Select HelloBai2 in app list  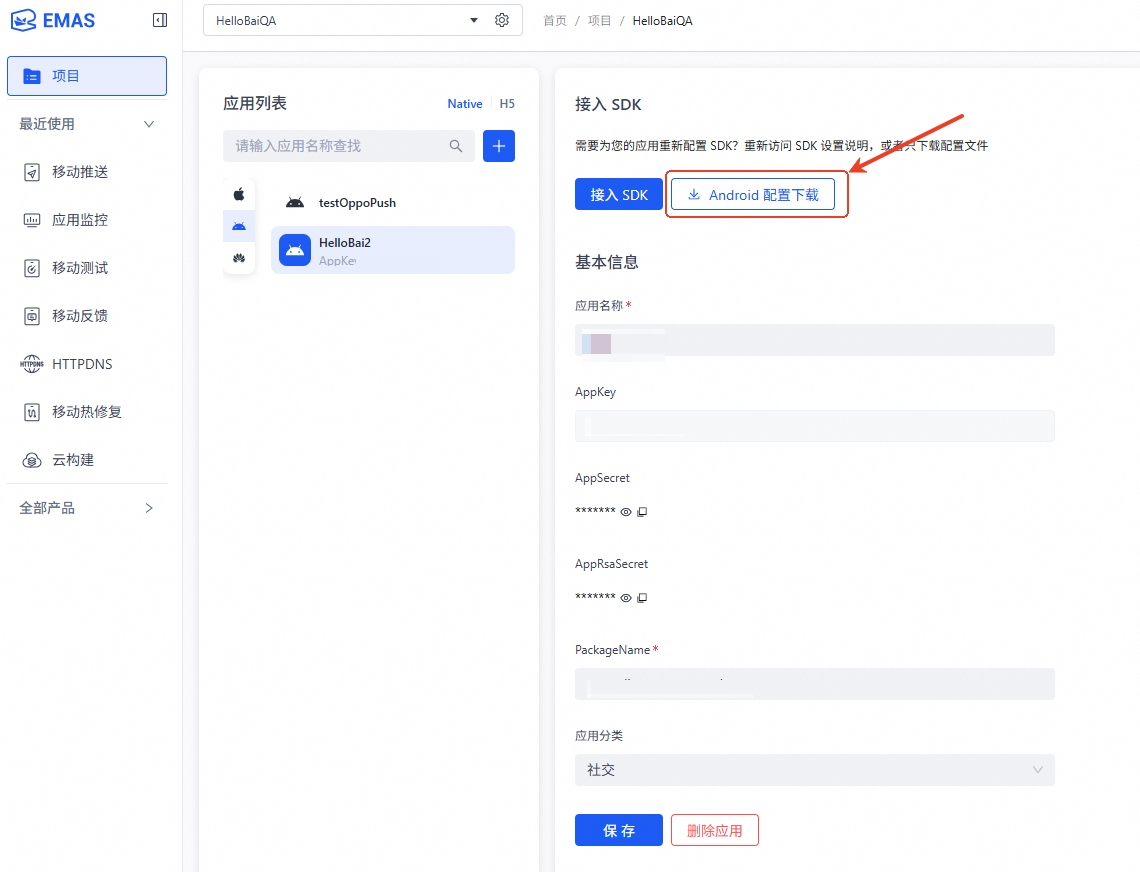pyautogui.click(x=393, y=250)
